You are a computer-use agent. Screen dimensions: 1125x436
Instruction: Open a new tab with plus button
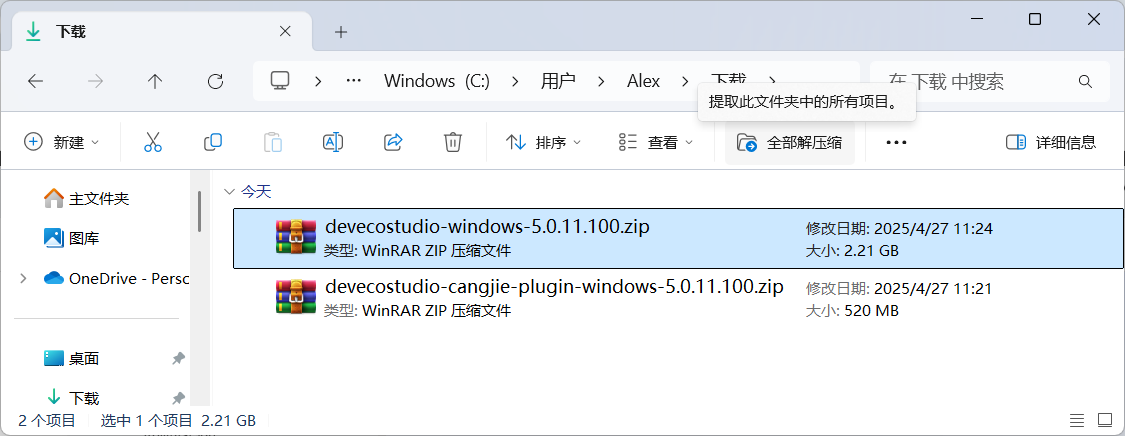click(x=341, y=32)
